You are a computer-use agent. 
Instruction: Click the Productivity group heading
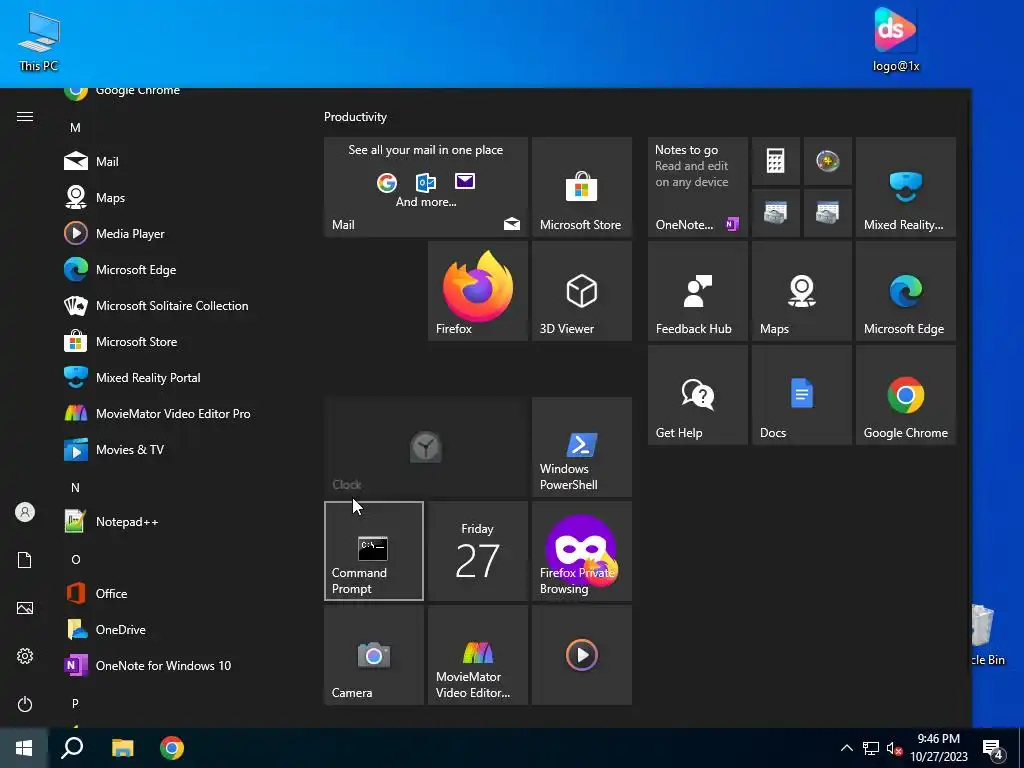355,117
